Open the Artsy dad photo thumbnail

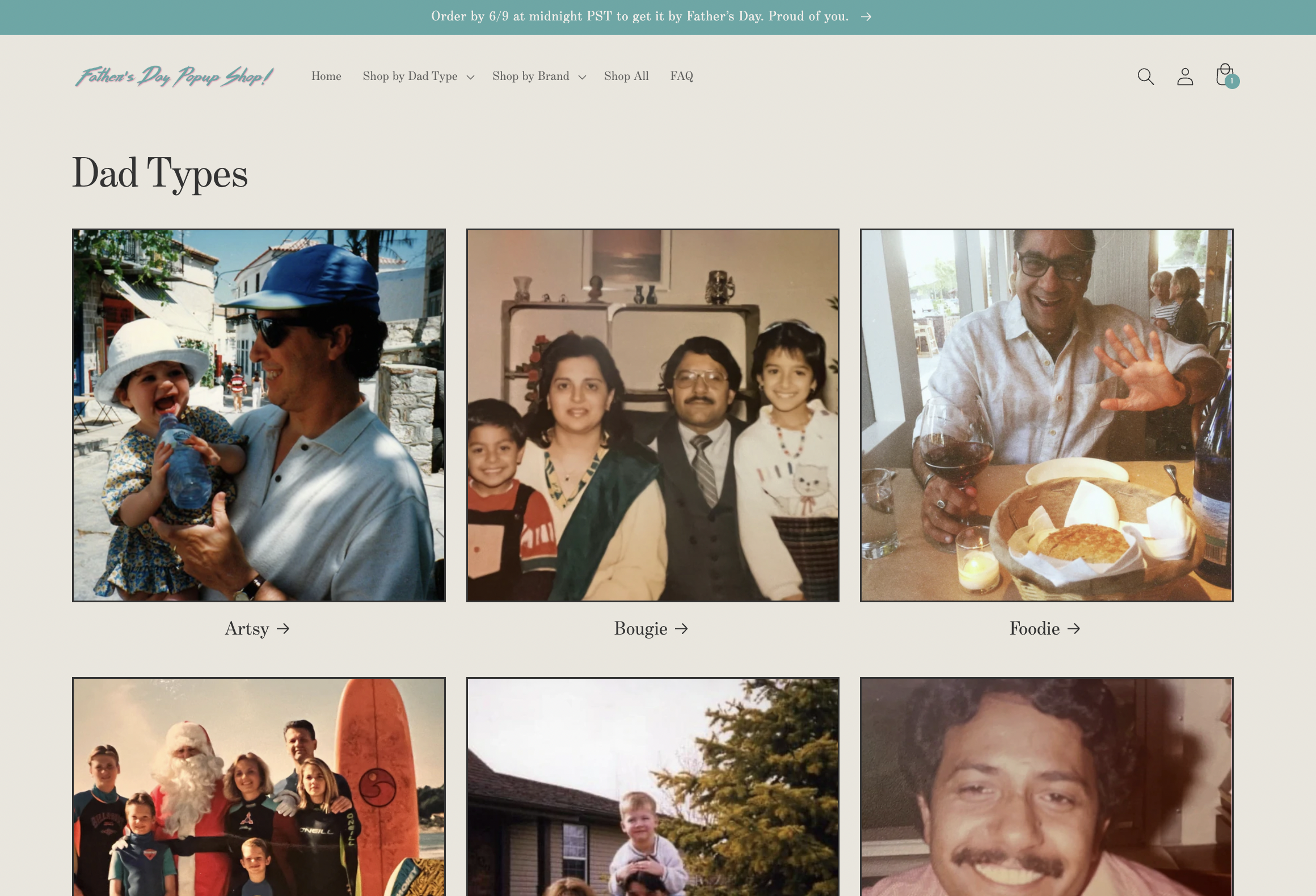coord(259,415)
